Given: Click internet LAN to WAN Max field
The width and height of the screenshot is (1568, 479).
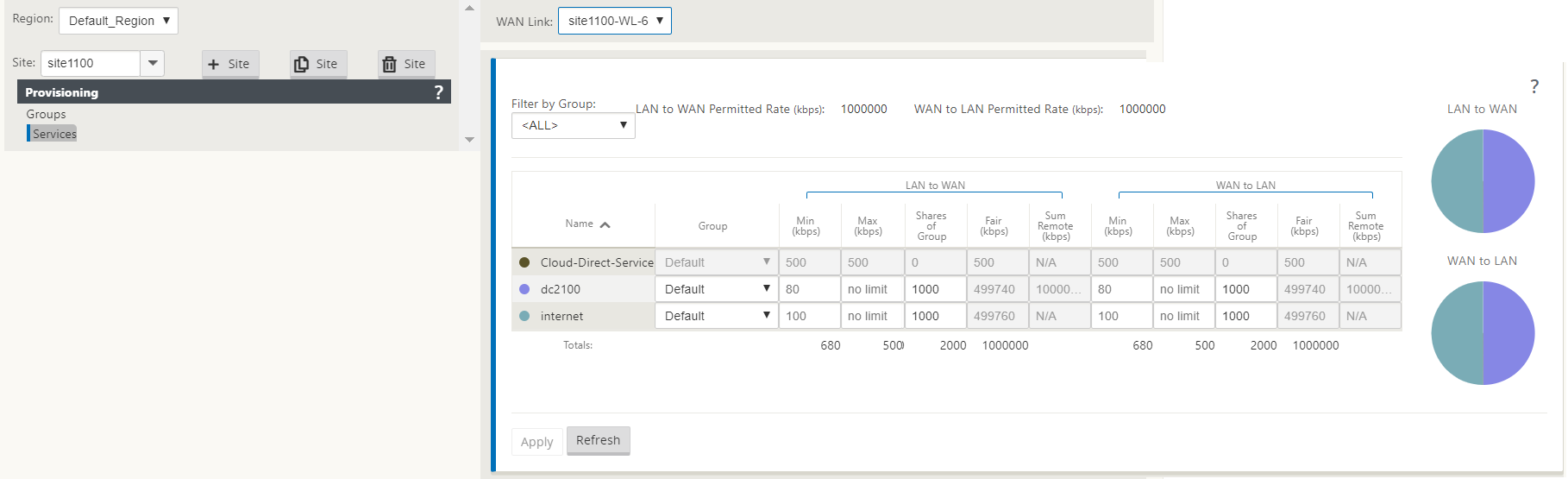Looking at the screenshot, I should click(x=872, y=316).
